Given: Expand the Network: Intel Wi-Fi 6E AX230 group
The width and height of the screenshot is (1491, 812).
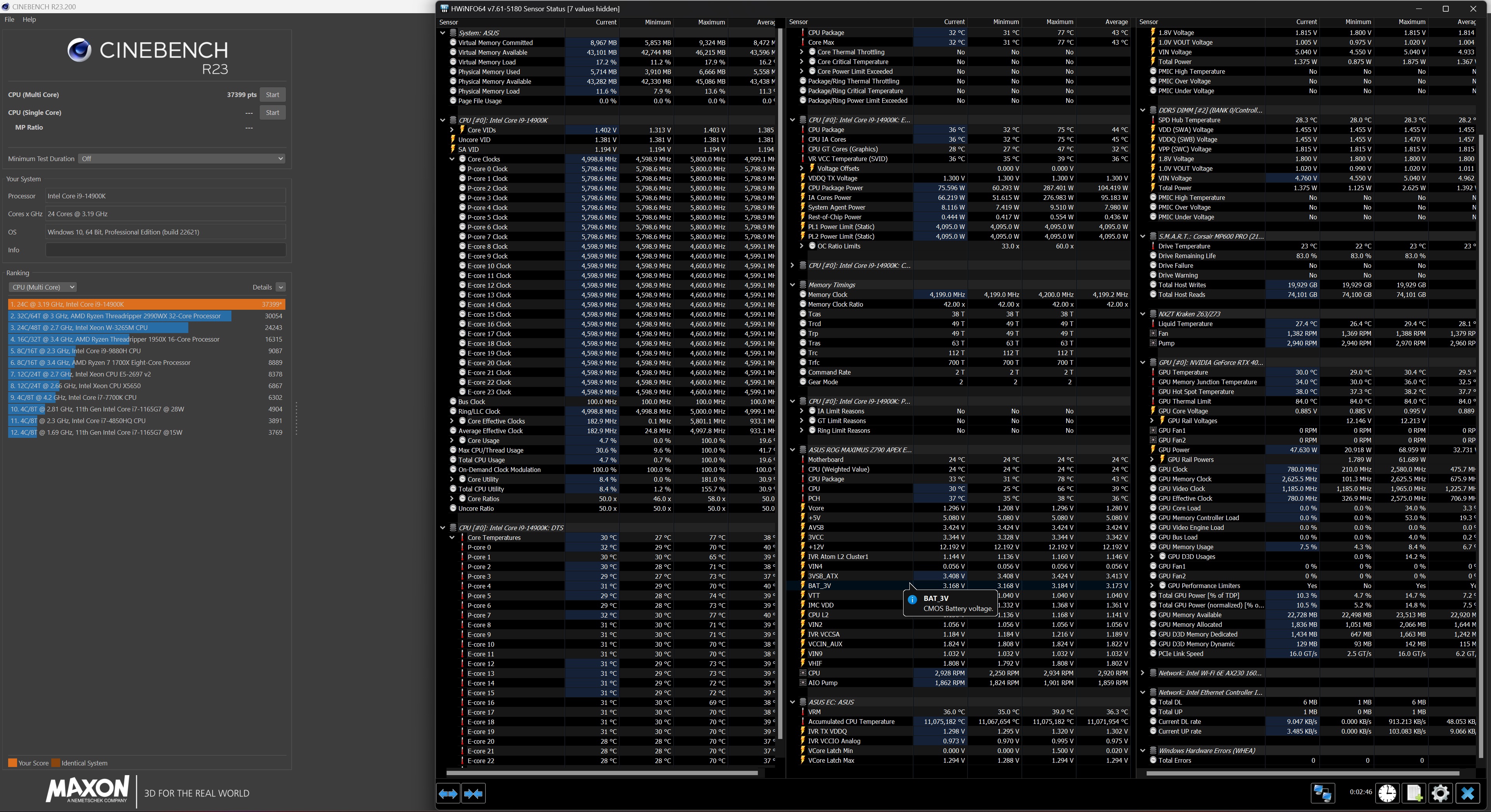Looking at the screenshot, I should coord(1143,673).
